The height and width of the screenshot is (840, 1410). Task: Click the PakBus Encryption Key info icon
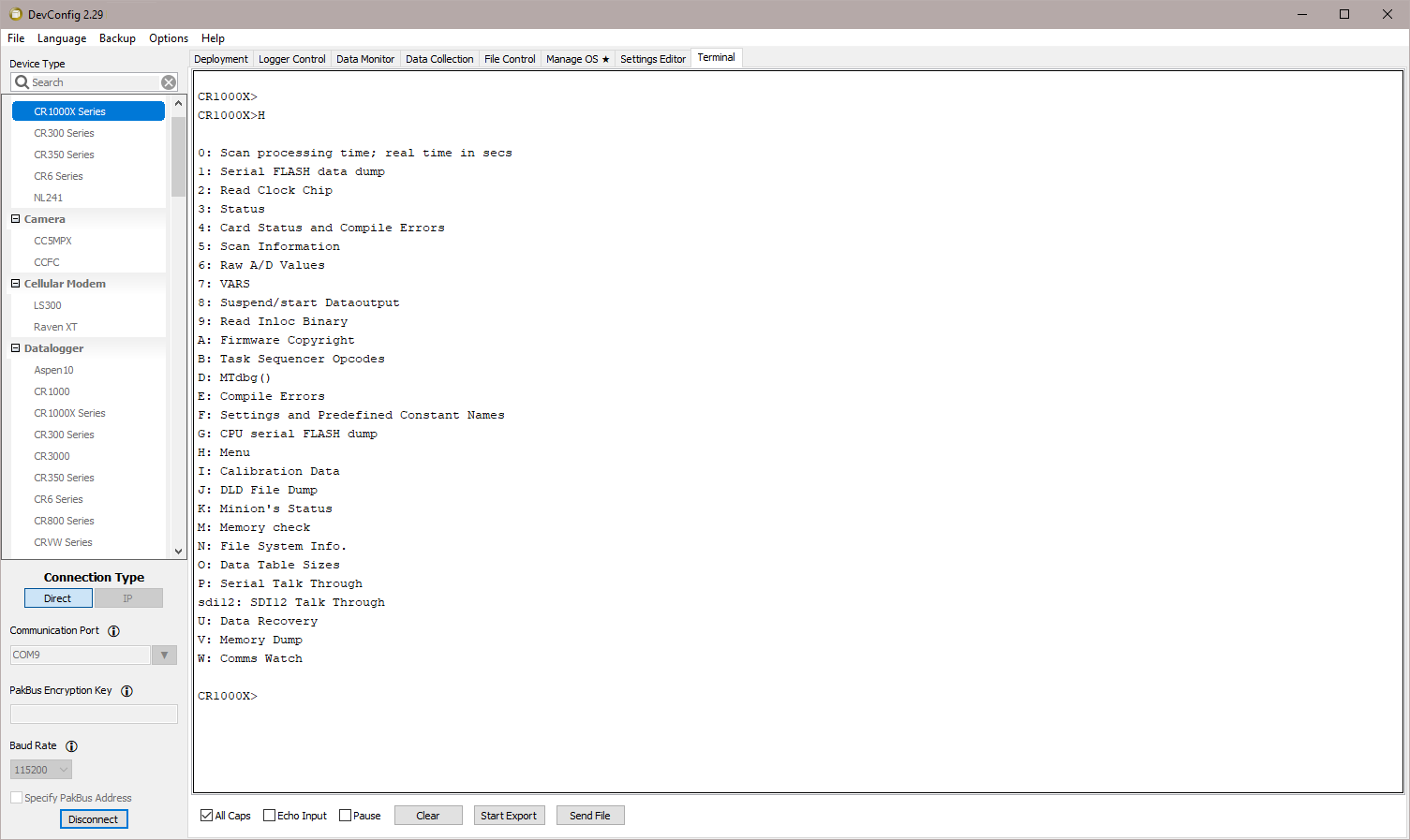(x=127, y=691)
